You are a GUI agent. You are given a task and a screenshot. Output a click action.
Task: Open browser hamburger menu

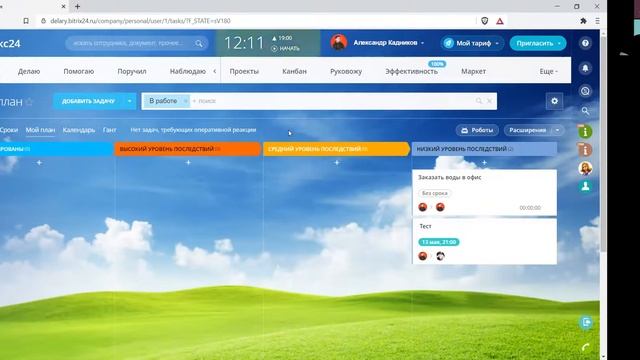597,21
